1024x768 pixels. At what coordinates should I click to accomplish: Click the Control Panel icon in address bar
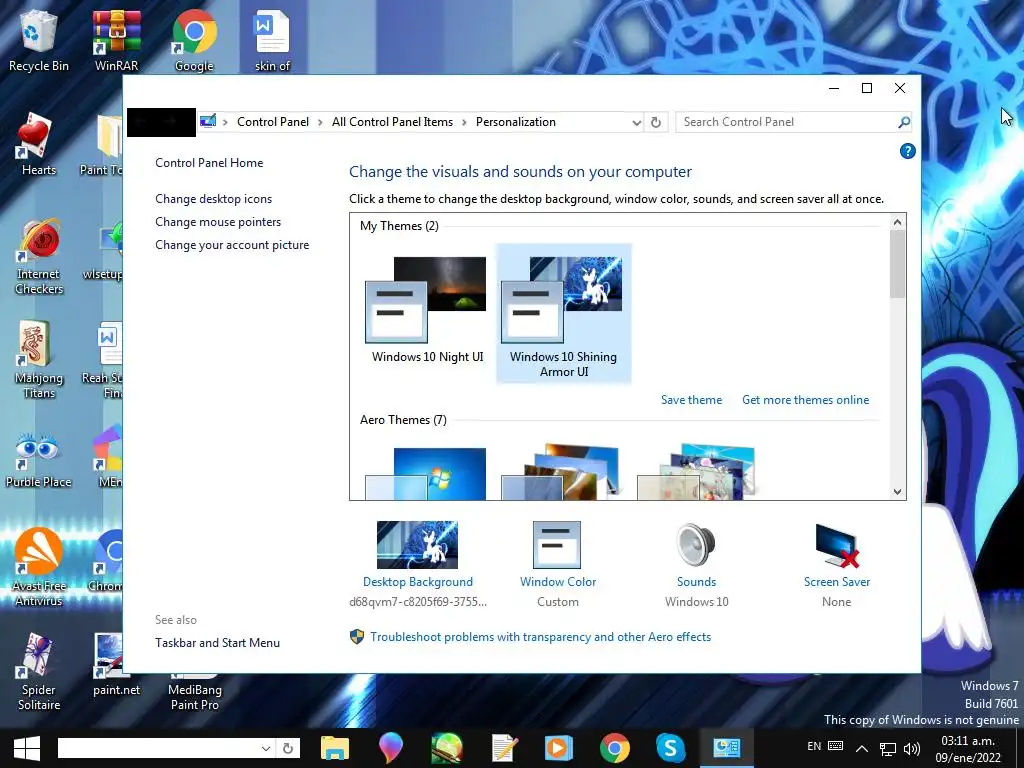pyautogui.click(x=208, y=121)
